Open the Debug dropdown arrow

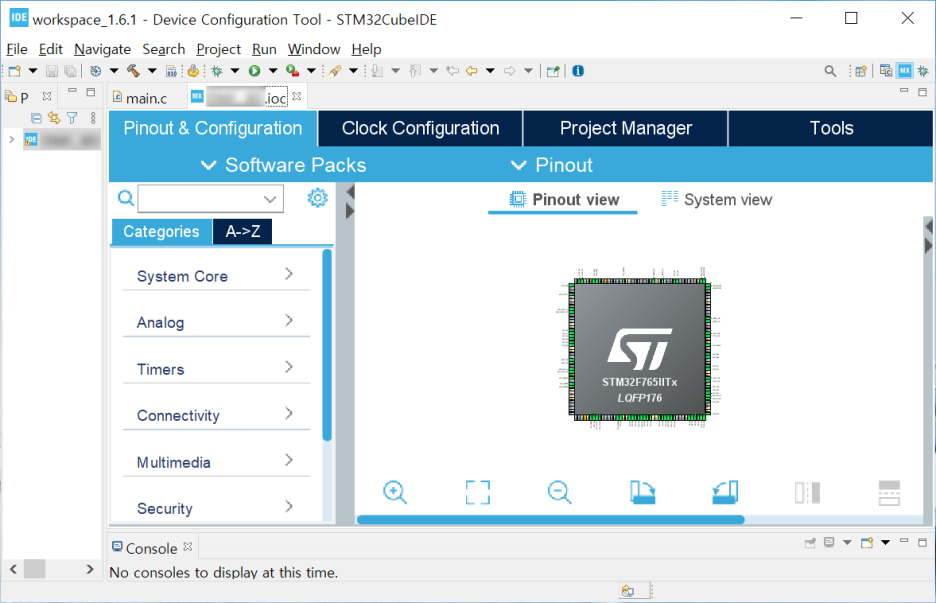pos(235,71)
